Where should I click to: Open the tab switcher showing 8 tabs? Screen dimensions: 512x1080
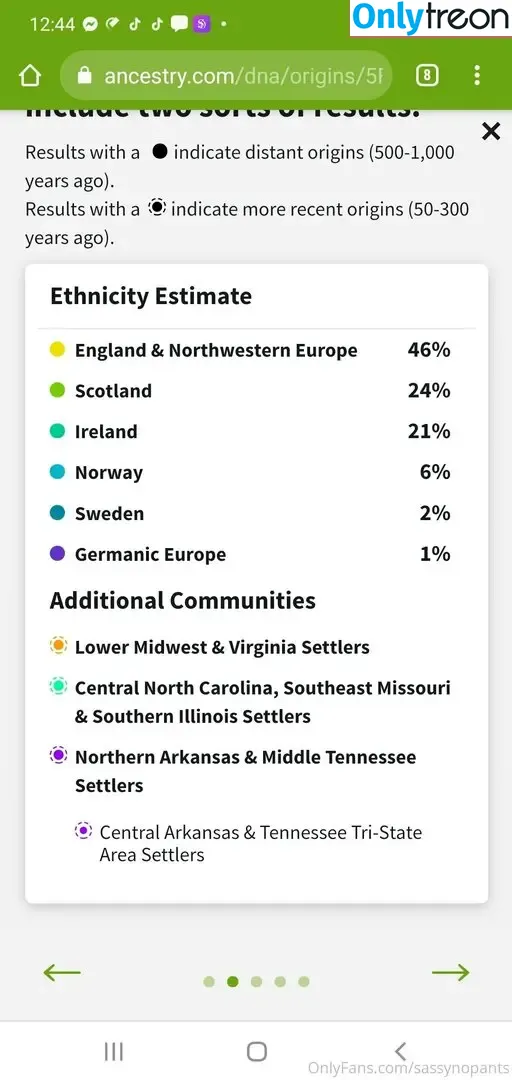coord(427,76)
